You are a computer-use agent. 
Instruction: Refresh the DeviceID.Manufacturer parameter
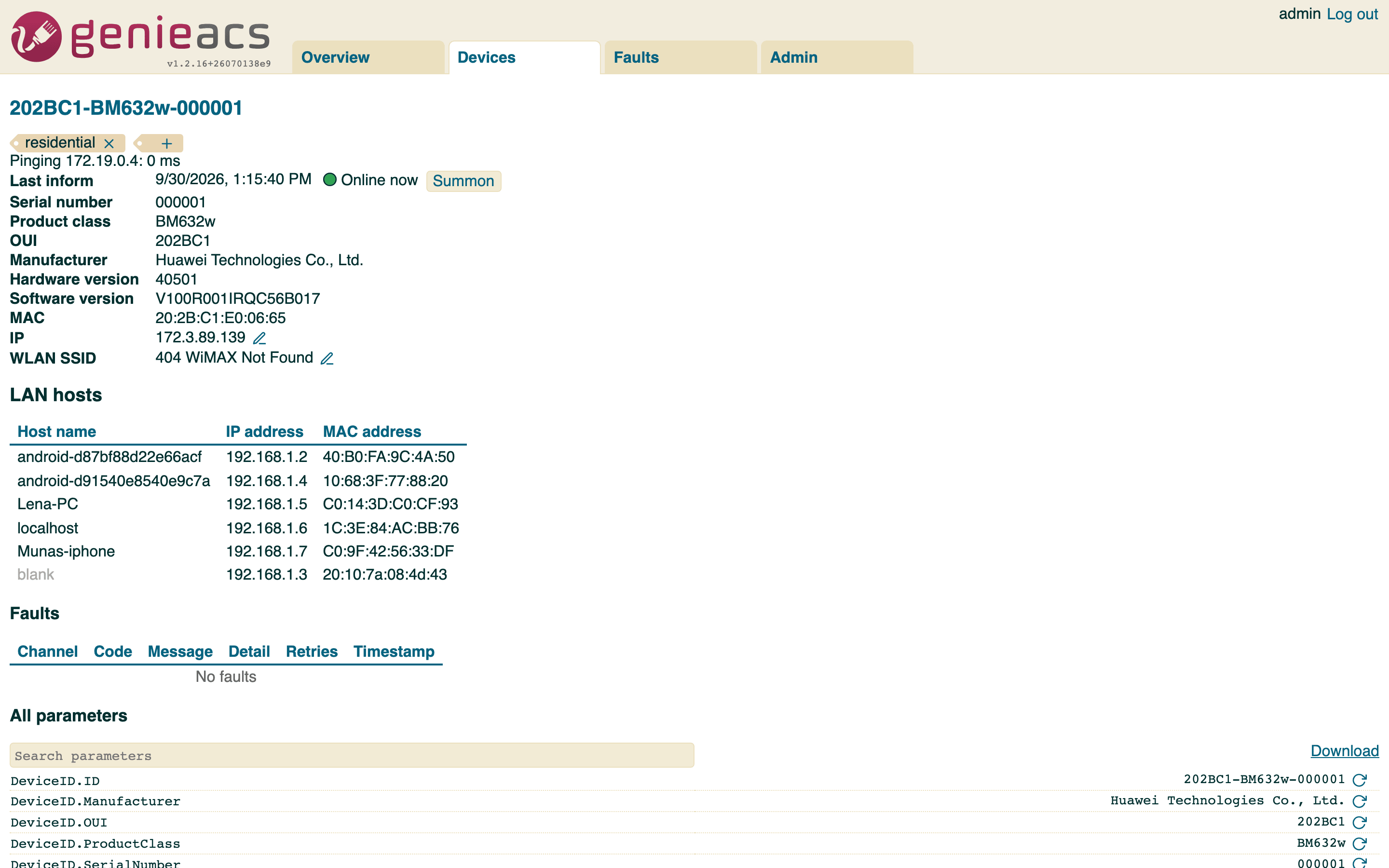tap(1359, 801)
